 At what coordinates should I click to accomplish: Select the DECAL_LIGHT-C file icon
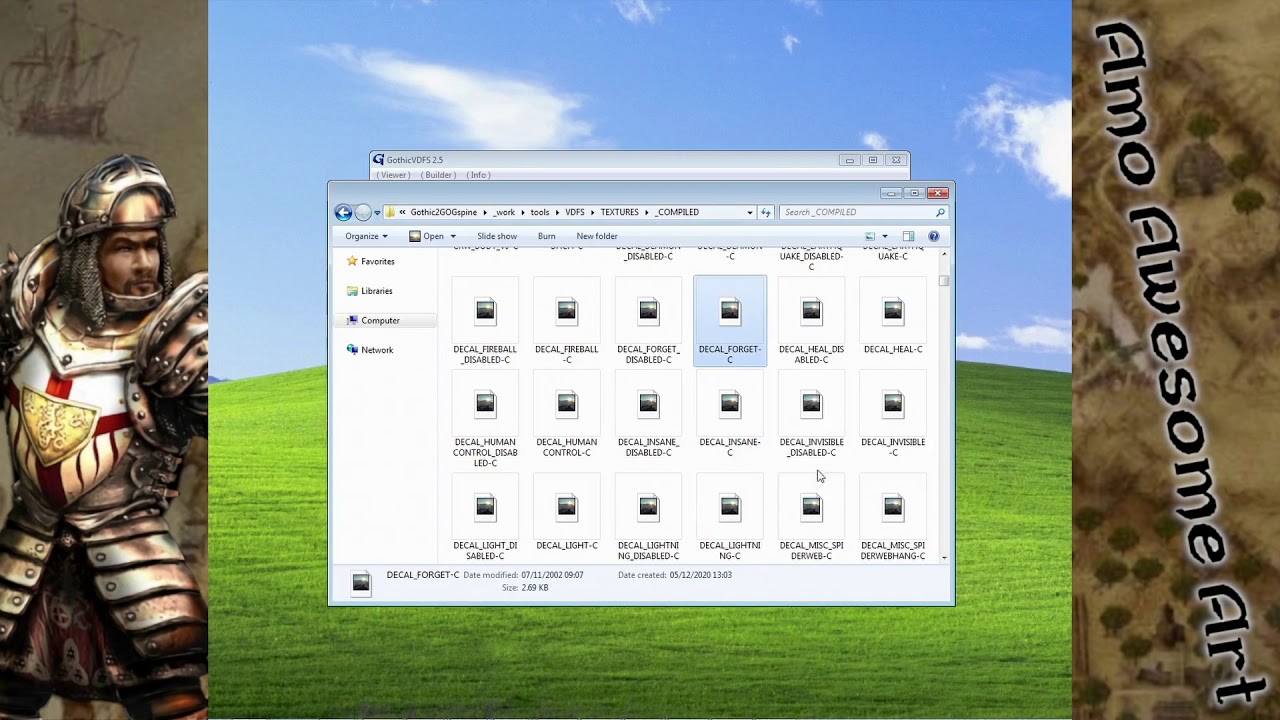click(567, 508)
